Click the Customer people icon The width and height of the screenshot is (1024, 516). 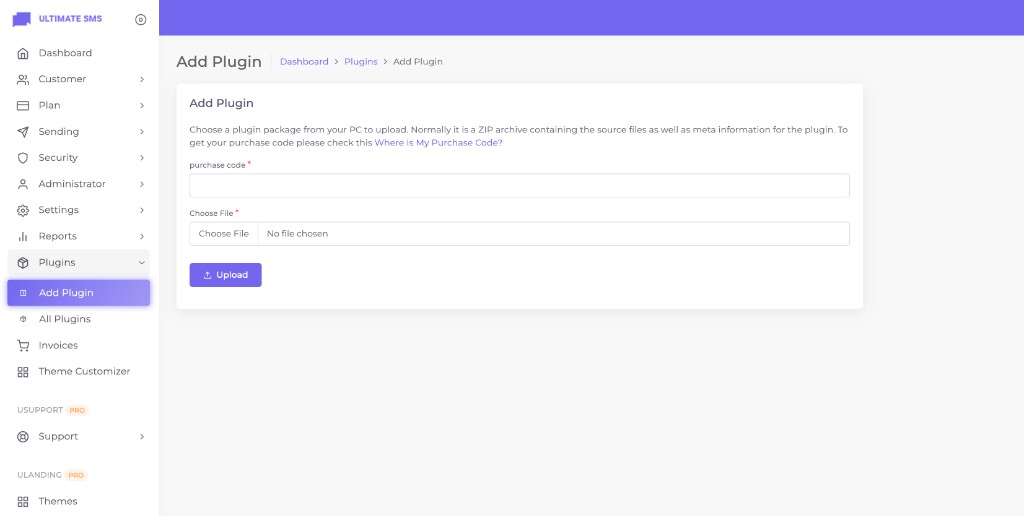(x=23, y=79)
